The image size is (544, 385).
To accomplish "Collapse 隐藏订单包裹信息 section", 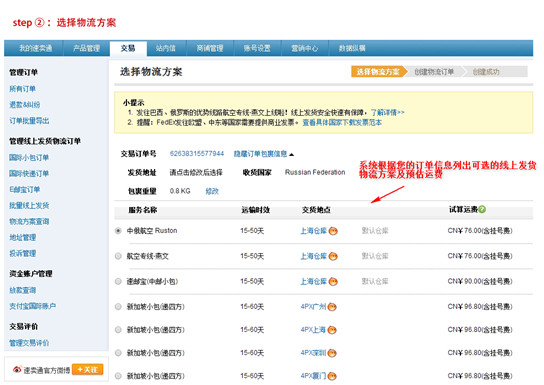I will click(x=264, y=154).
